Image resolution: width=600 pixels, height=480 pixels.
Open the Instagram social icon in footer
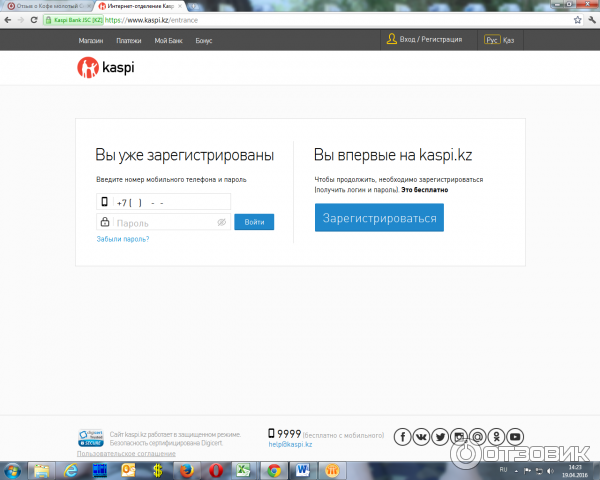[459, 437]
